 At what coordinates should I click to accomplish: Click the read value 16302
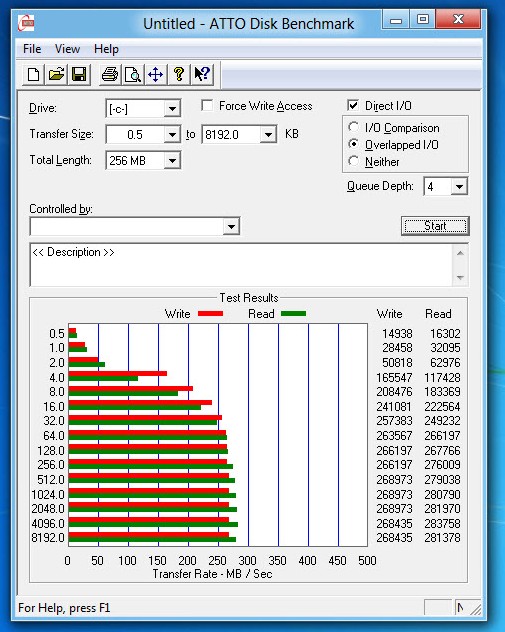tap(445, 334)
